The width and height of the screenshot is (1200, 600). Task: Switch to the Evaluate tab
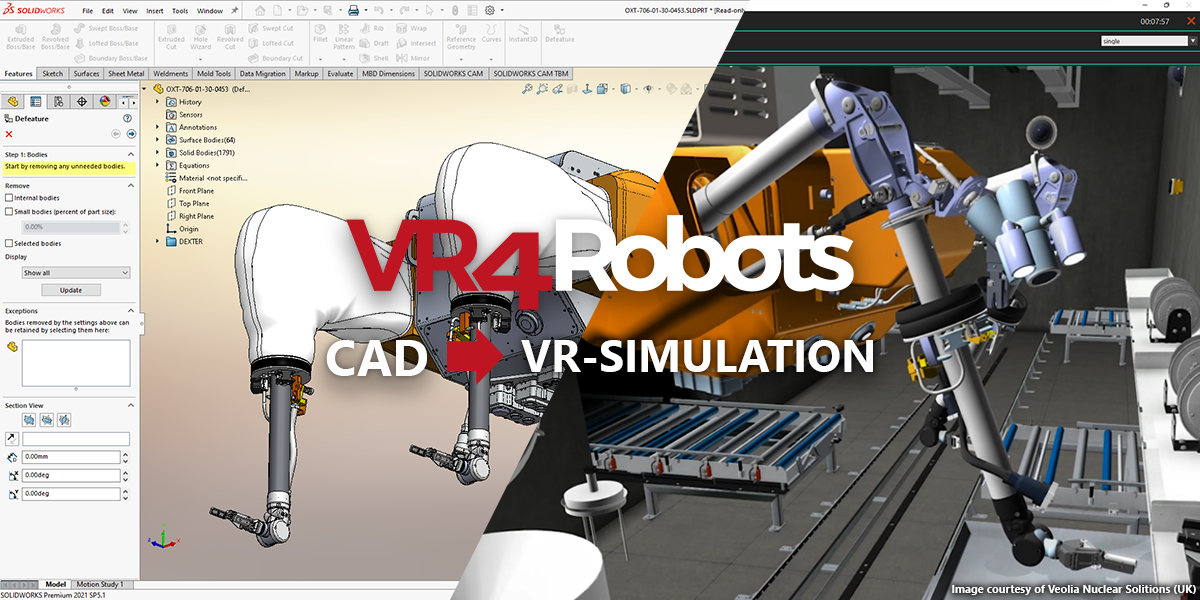(340, 73)
